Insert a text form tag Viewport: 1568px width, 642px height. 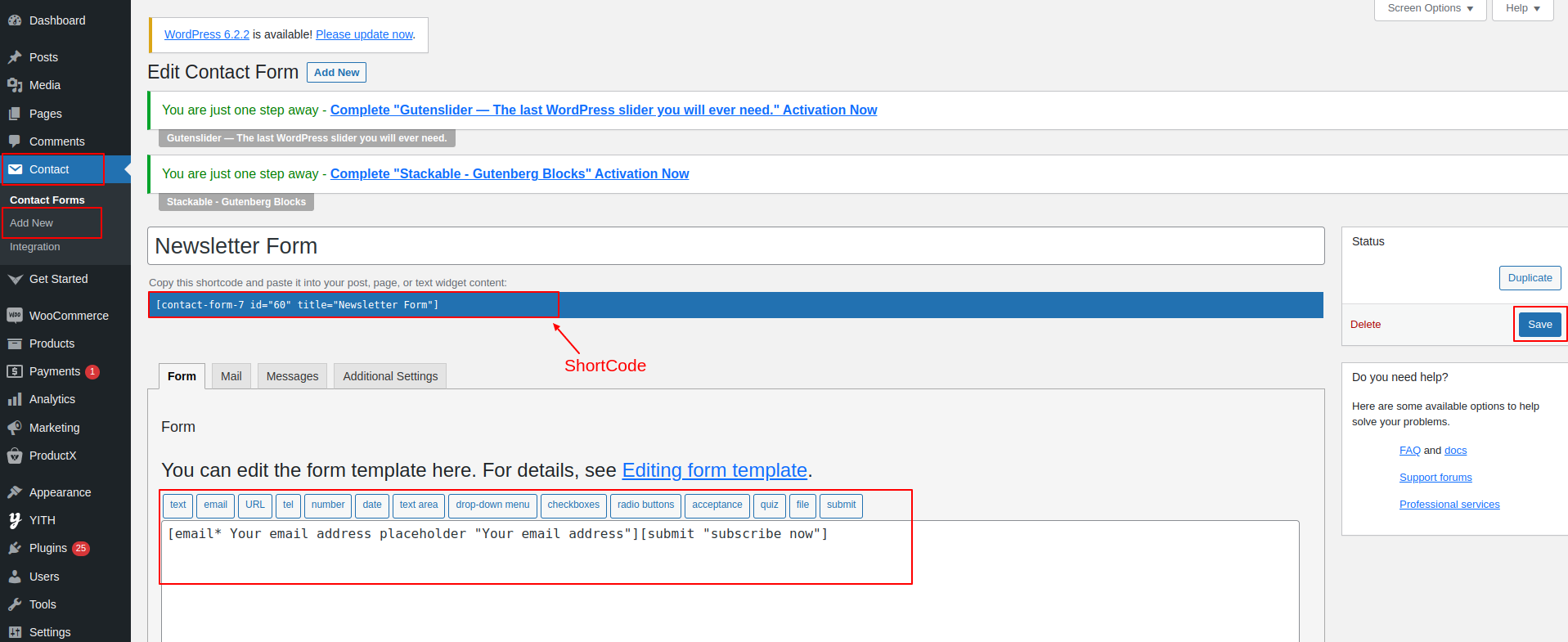(x=178, y=505)
